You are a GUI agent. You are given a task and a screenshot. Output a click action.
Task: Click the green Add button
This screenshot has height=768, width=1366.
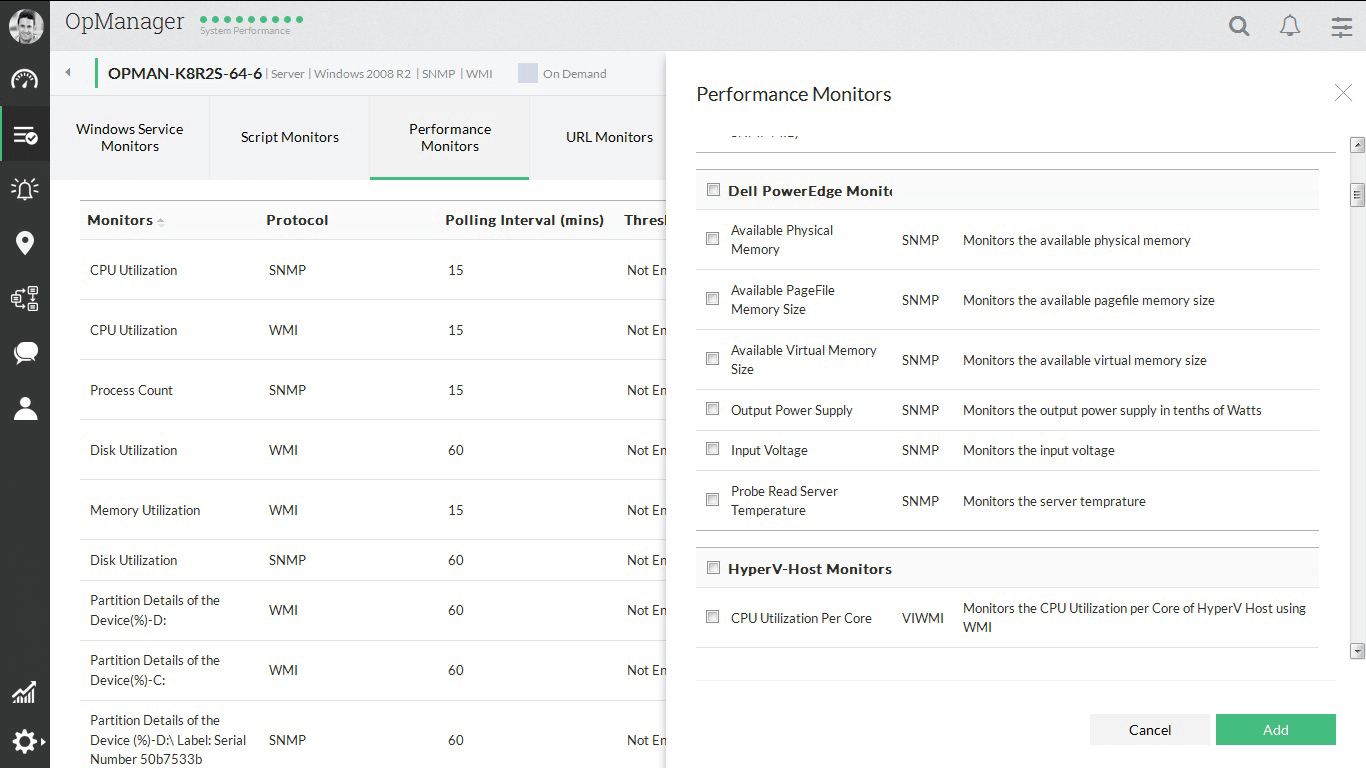click(1275, 730)
